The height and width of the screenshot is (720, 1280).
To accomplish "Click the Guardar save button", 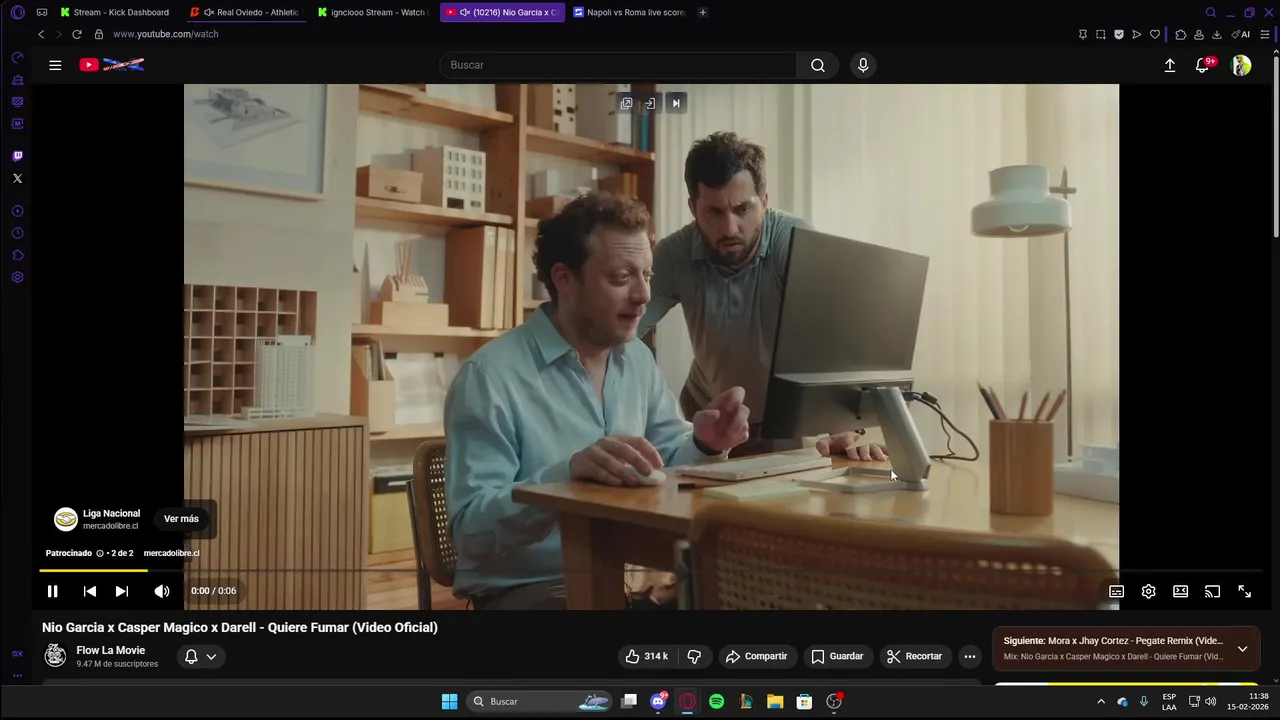I will pos(837,656).
